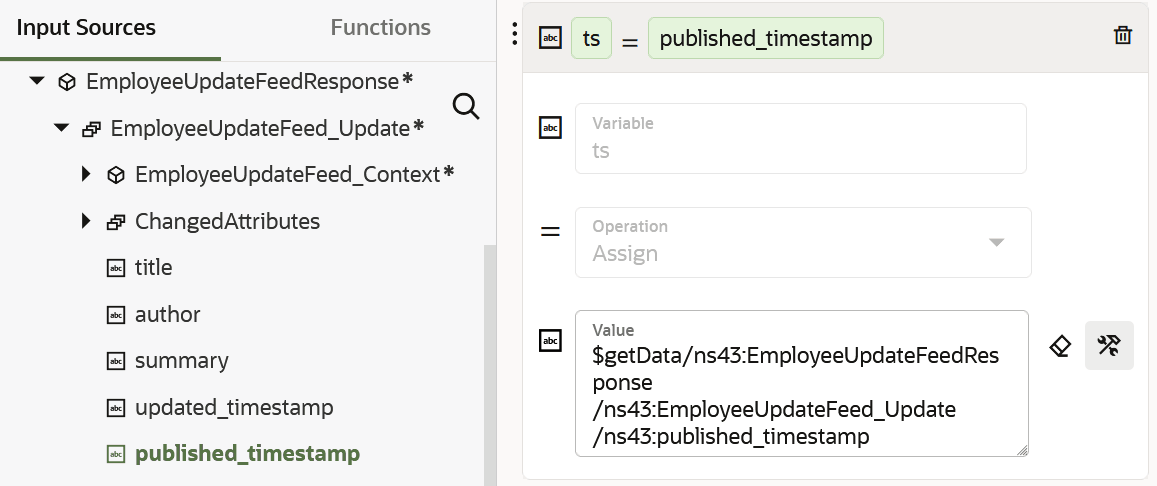
Task: Click the three-dot drag handle icon
Action: tap(514, 34)
